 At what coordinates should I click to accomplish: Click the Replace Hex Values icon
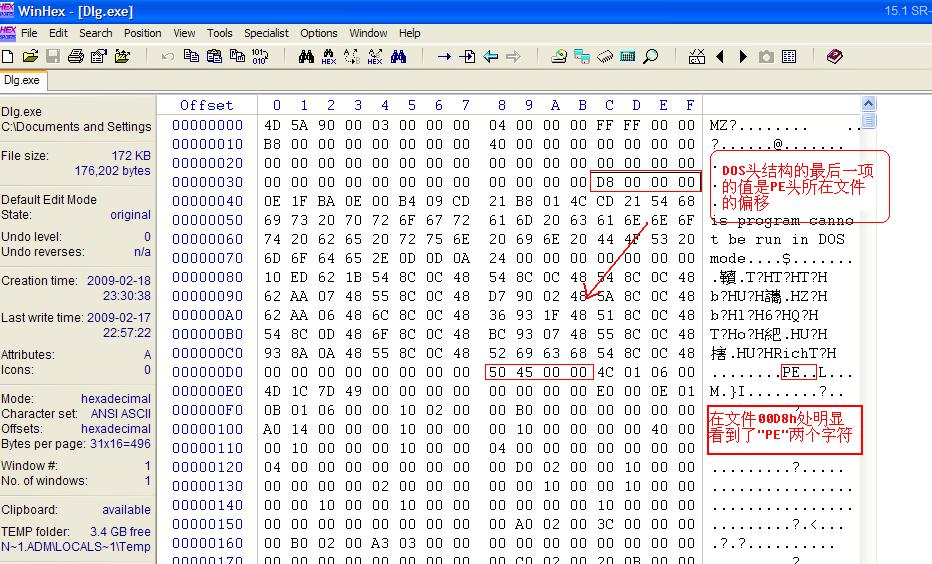coord(375,56)
